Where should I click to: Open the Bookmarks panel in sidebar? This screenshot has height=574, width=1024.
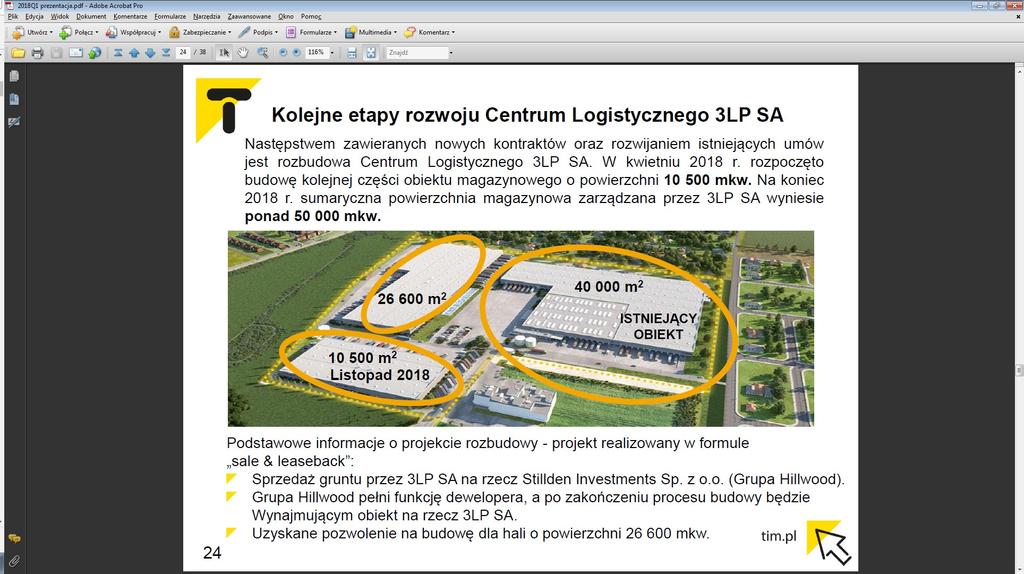(14, 99)
